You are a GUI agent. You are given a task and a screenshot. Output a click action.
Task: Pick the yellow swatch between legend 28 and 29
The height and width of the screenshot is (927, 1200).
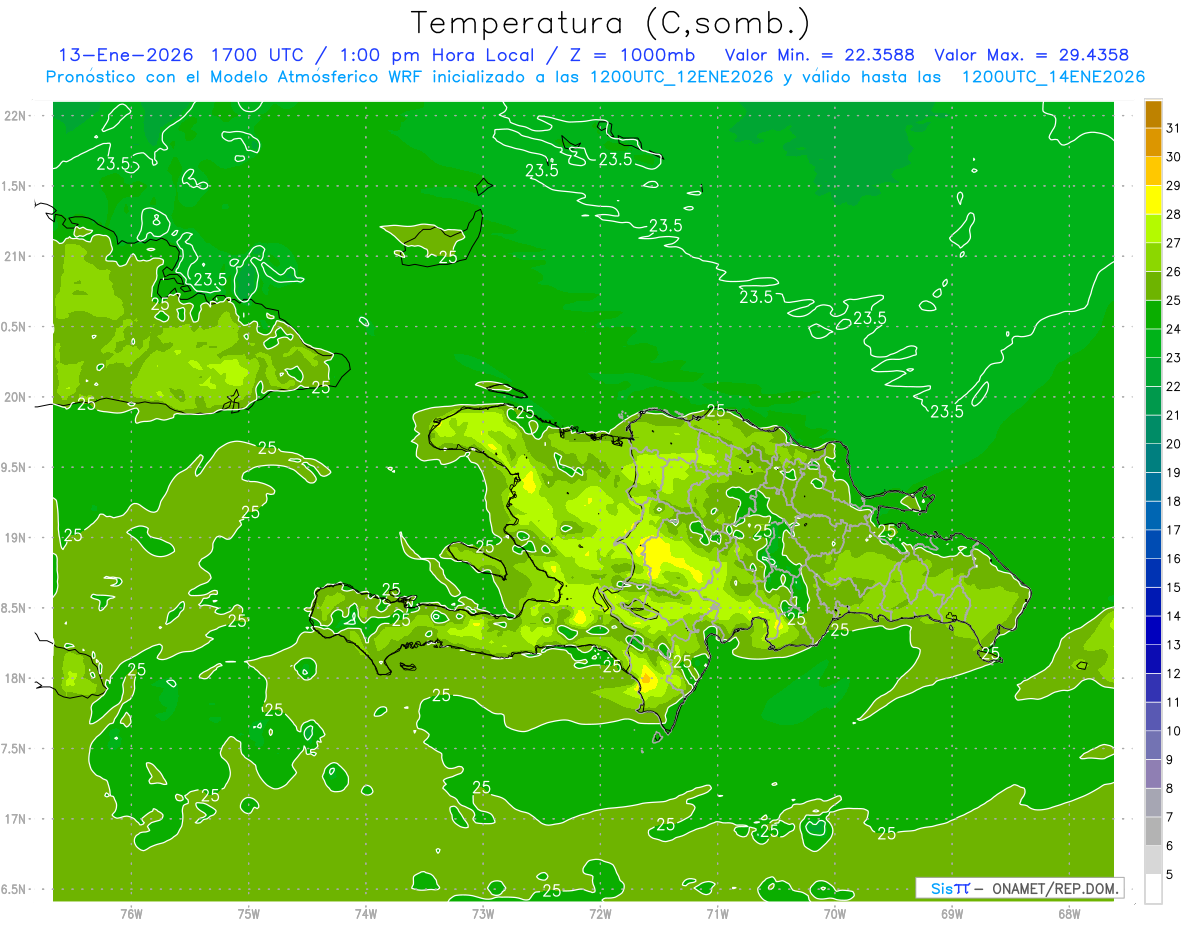click(1153, 199)
